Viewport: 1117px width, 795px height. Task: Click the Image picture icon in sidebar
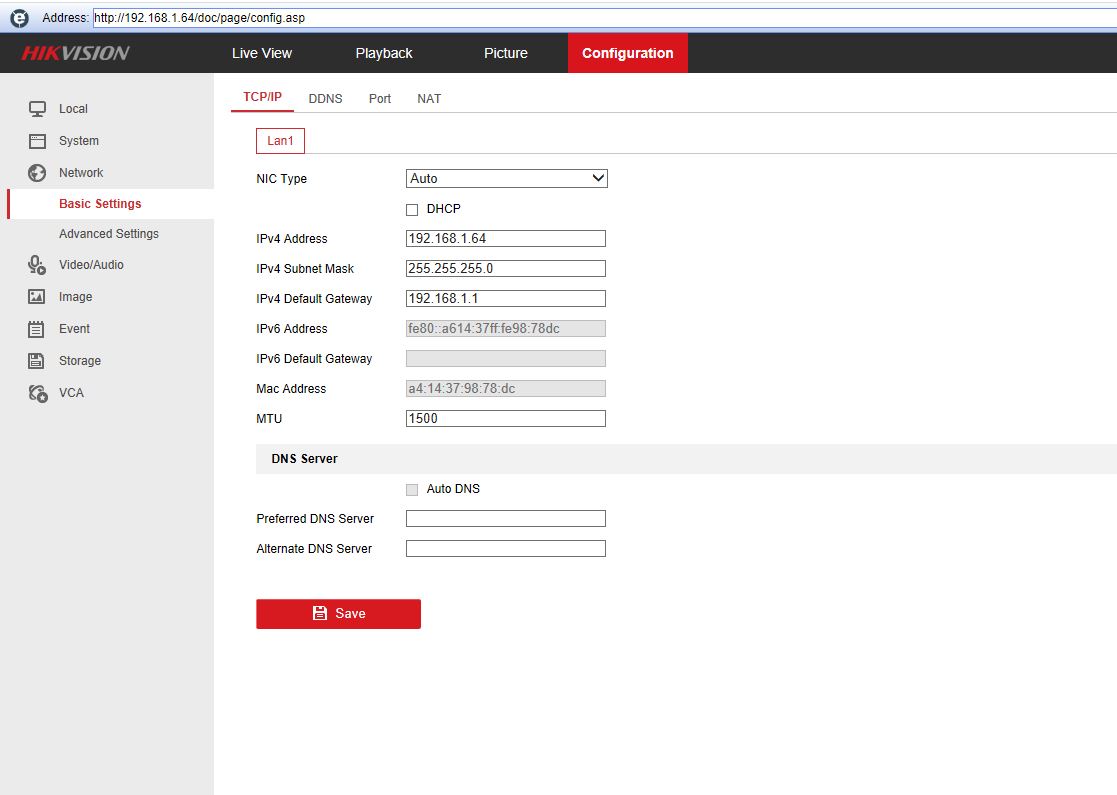(37, 297)
